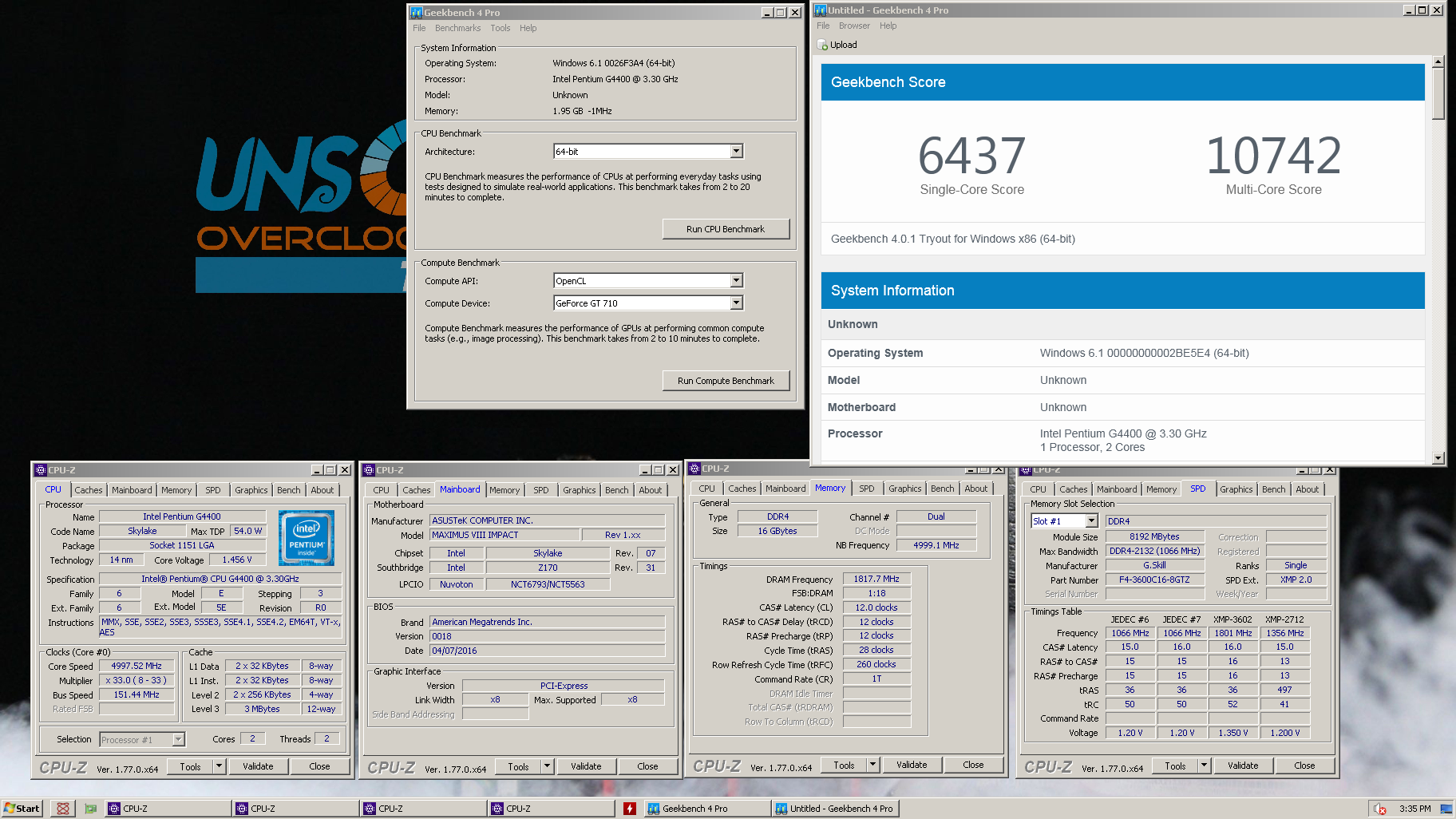Viewport: 1456px width, 819px height.
Task: Click Geekbench 4 Pro taskbar button
Action: pos(706,809)
